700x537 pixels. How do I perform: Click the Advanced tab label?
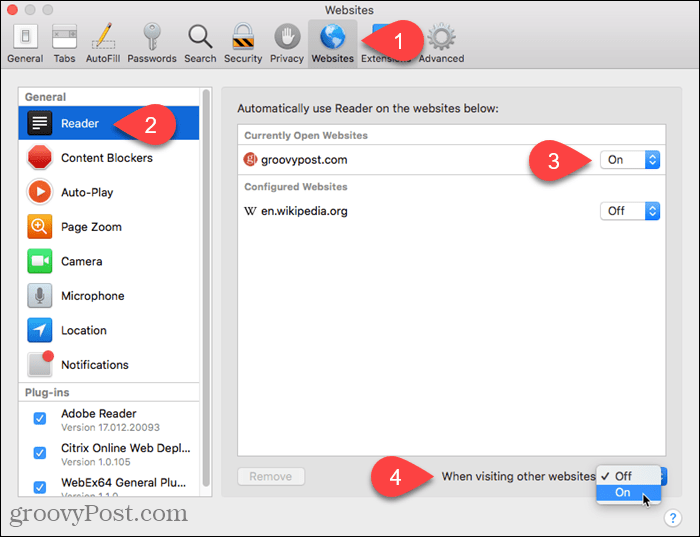coord(442,58)
